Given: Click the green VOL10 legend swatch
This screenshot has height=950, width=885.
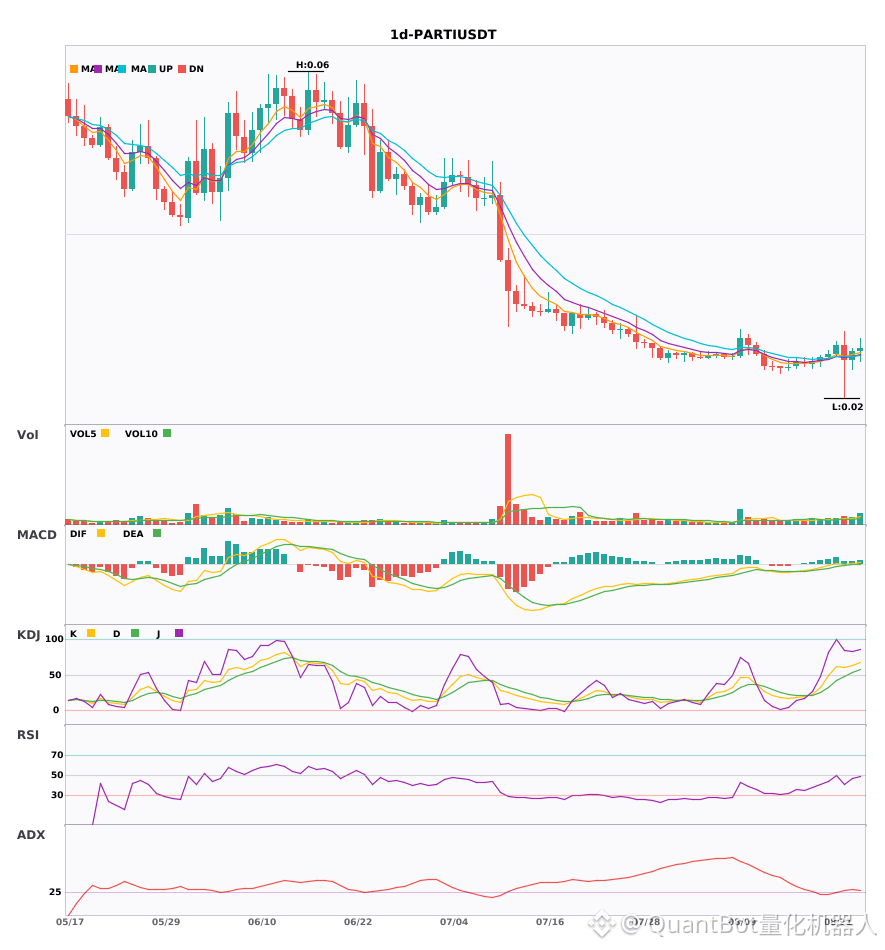Looking at the screenshot, I should (167, 433).
